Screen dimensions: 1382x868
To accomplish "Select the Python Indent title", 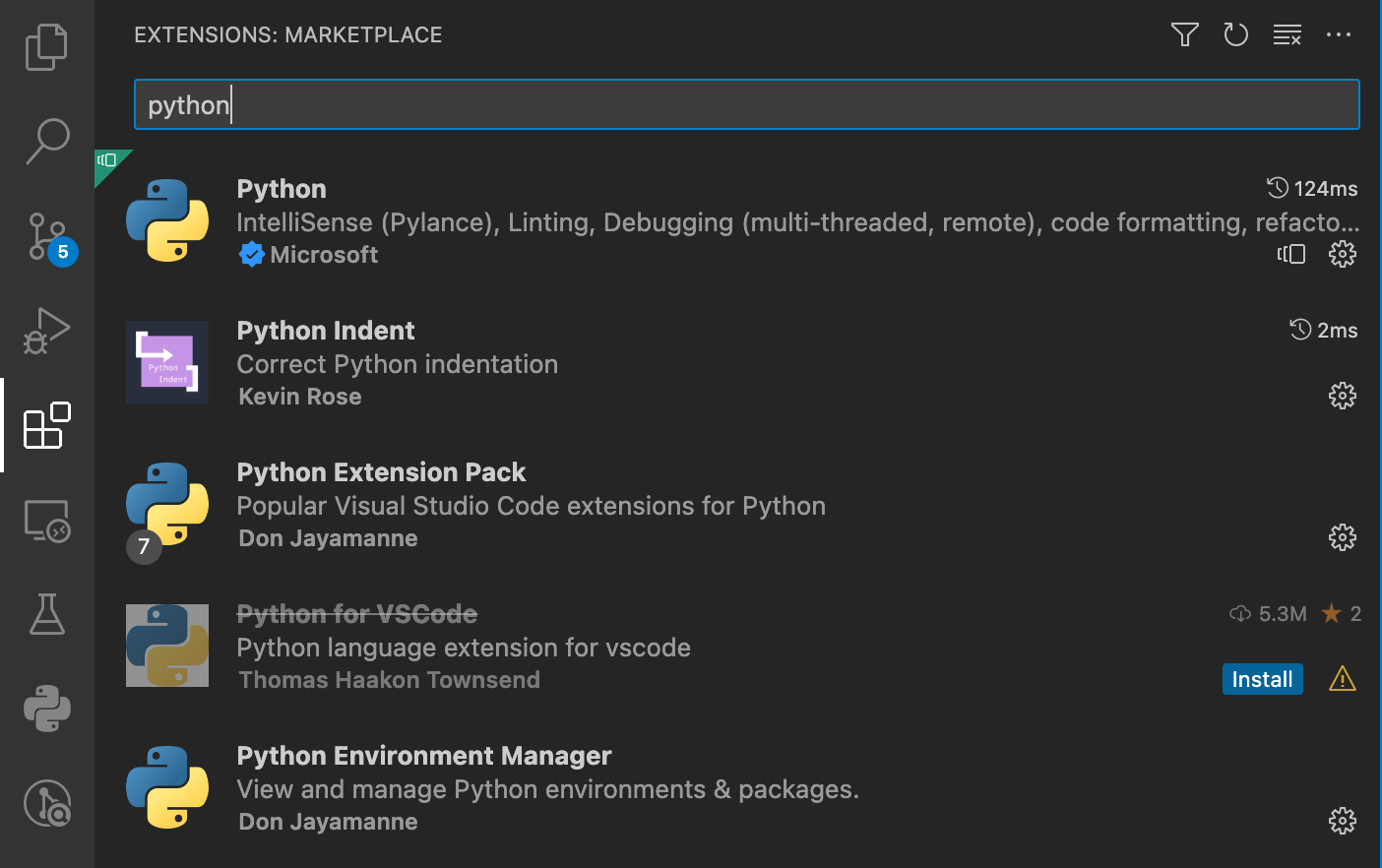I will click(x=326, y=331).
